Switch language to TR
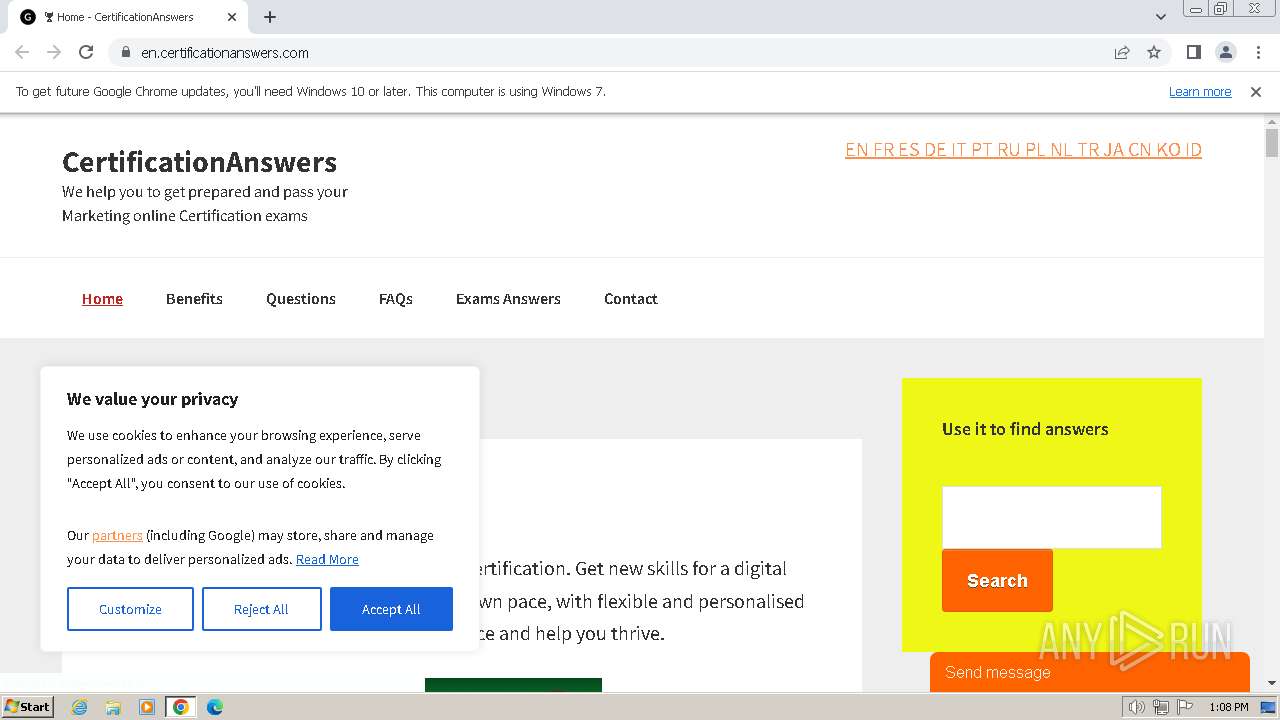This screenshot has height=720, width=1280. [x=1088, y=150]
